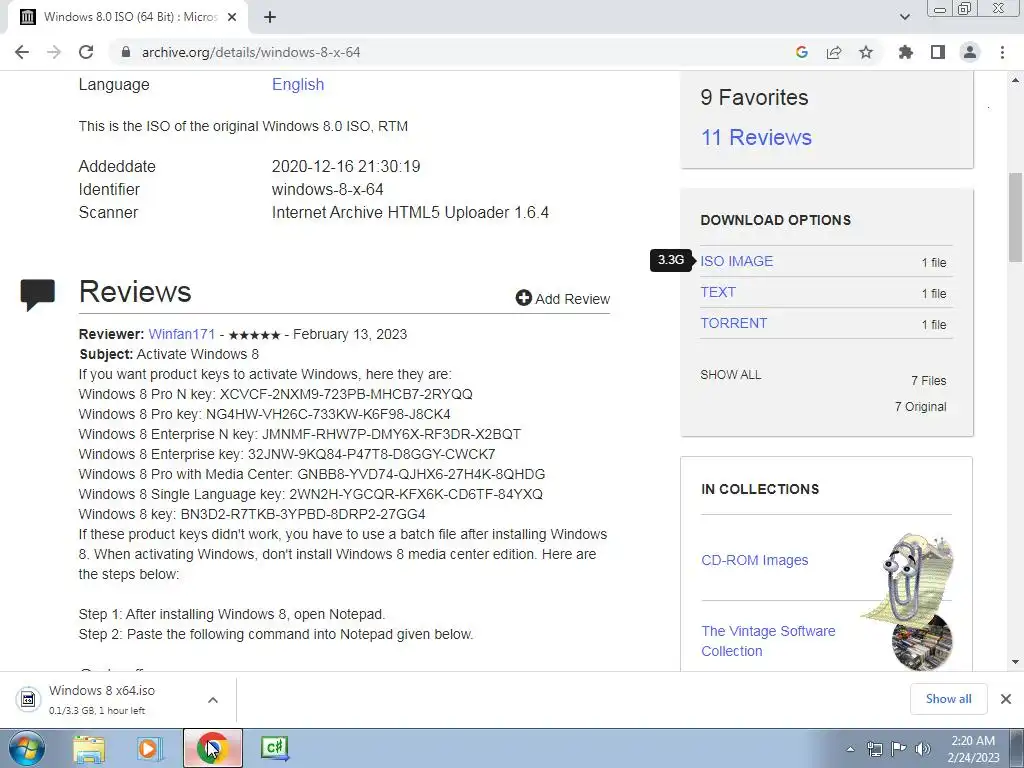This screenshot has height=768, width=1024.
Task: Open the C# application in taskbar
Action: tap(275, 748)
